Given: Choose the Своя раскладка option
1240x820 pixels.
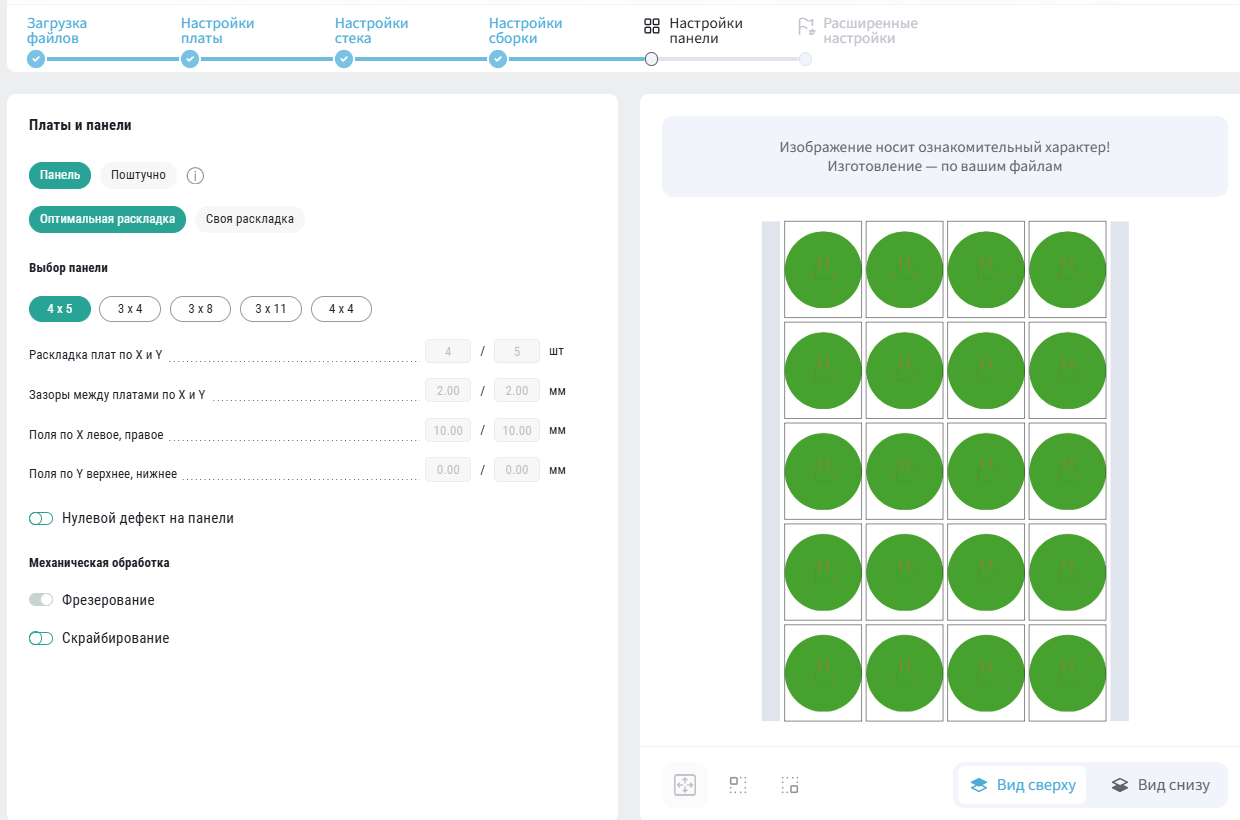Looking at the screenshot, I should pos(250,219).
